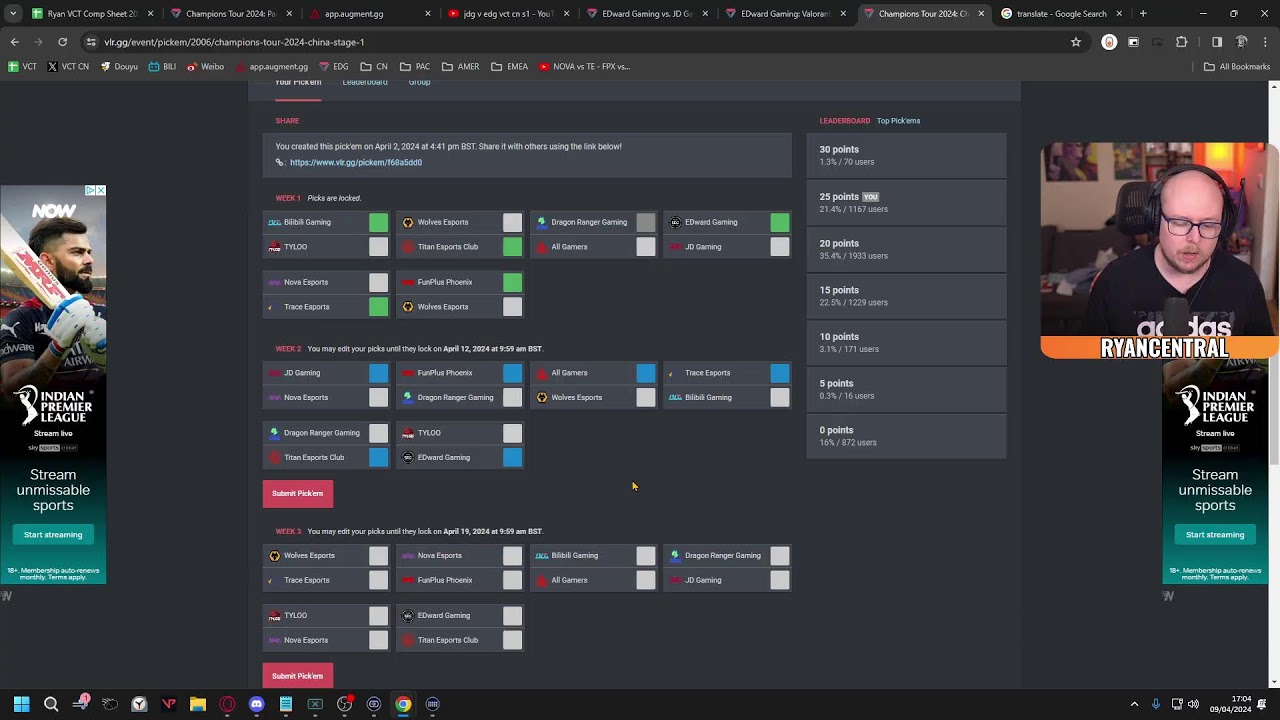
Task: Open the VCT bookmark
Action: pyautogui.click(x=22, y=67)
